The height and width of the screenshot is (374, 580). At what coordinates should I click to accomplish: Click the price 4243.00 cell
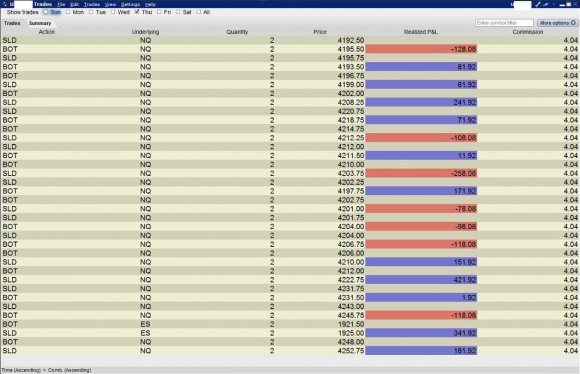tap(351, 307)
